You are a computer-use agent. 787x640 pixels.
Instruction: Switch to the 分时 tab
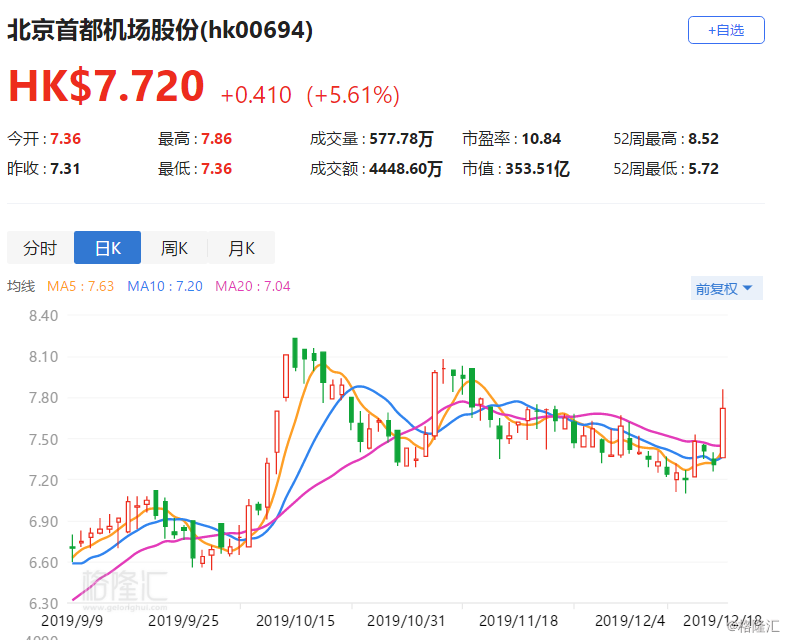click(40, 247)
